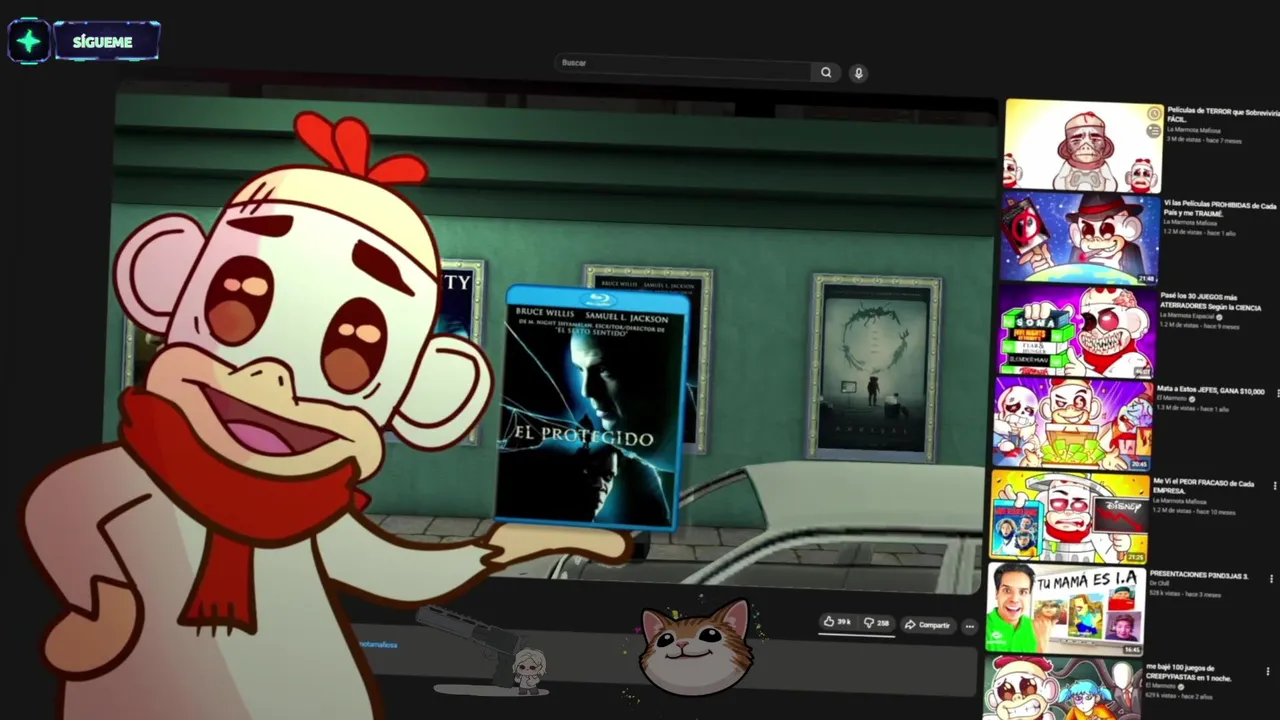
Task: Open title 'Vi las Películas PROHIBIDAS de Cada País'
Action: pos(1220,209)
